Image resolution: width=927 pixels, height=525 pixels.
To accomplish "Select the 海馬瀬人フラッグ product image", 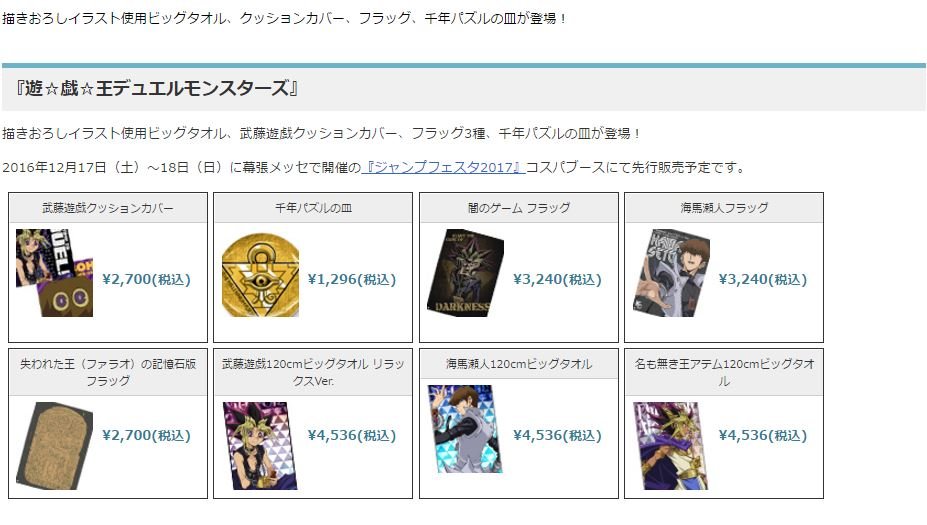I will click(671, 273).
